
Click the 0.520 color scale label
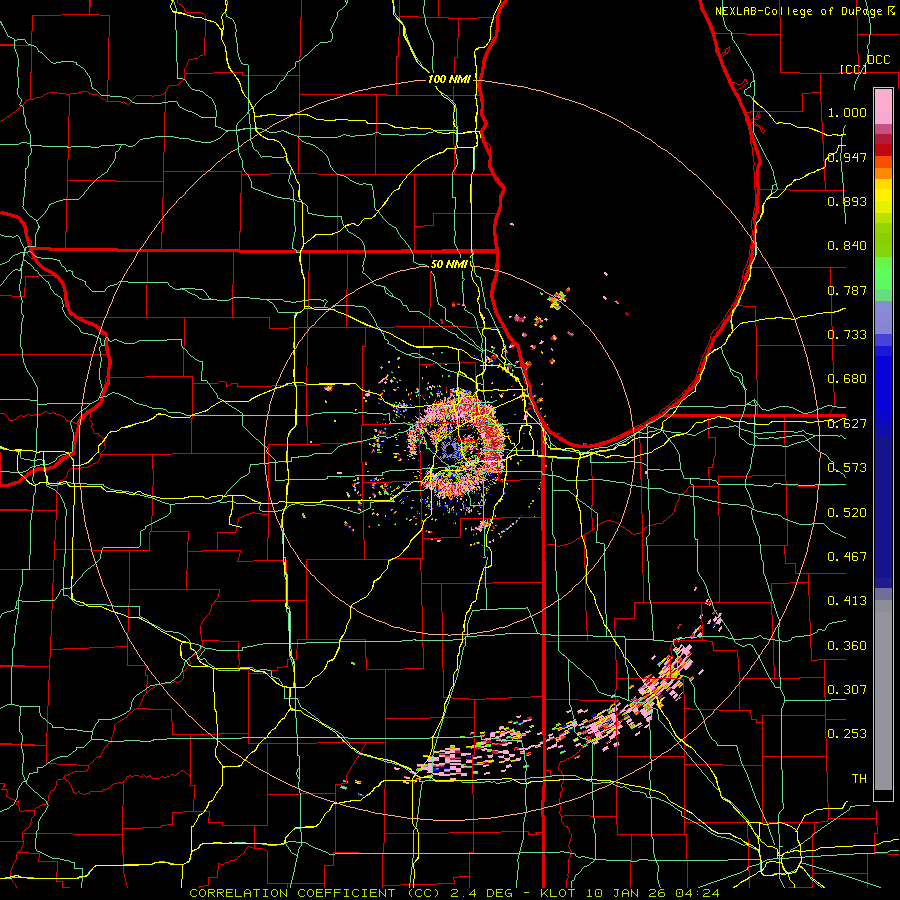point(847,513)
